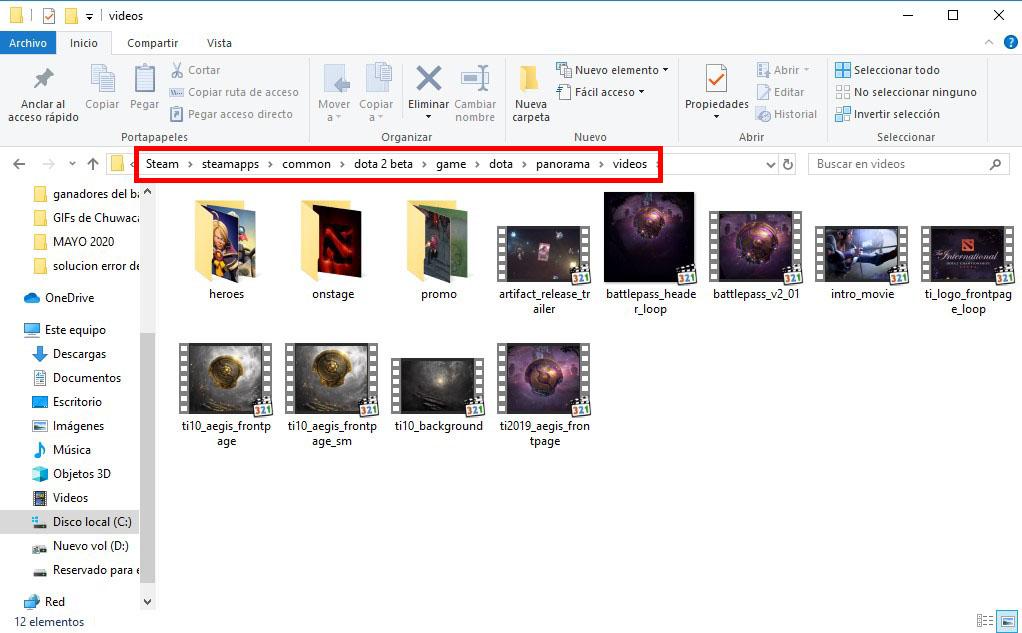Image resolution: width=1022 pixels, height=633 pixels.
Task: Go up one folder level
Action: pos(93,164)
